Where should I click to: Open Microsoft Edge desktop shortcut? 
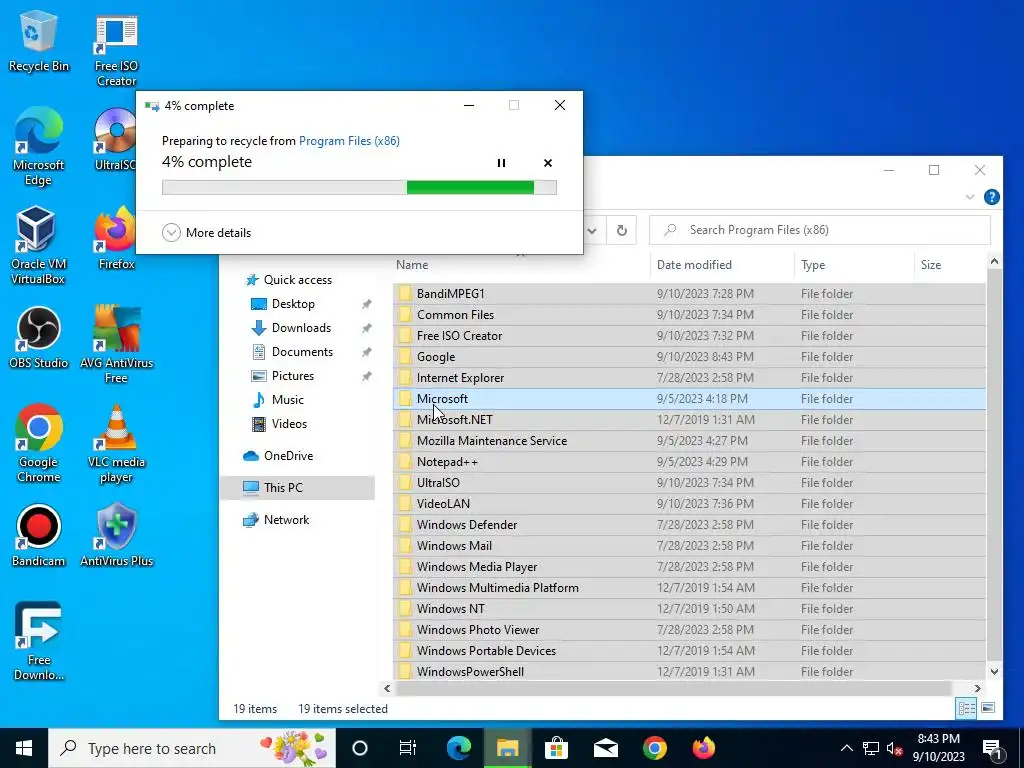tap(39, 147)
